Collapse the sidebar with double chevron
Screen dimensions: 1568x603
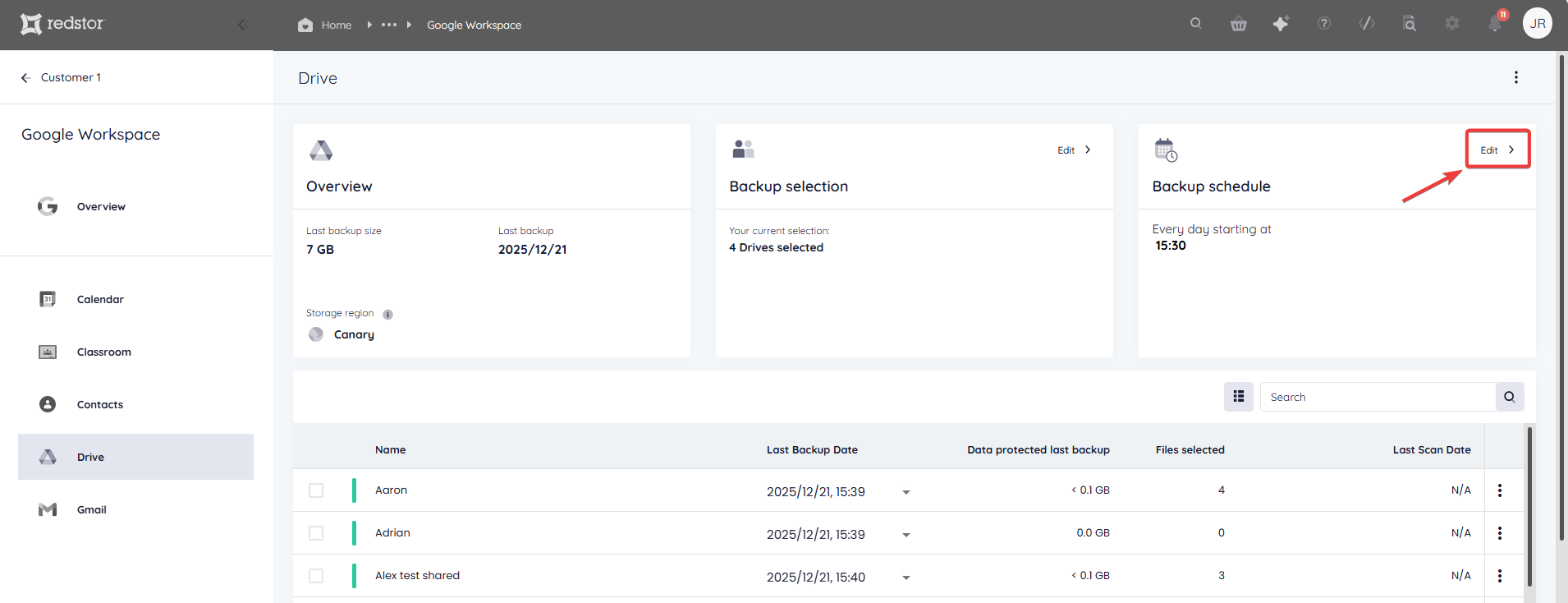[243, 25]
